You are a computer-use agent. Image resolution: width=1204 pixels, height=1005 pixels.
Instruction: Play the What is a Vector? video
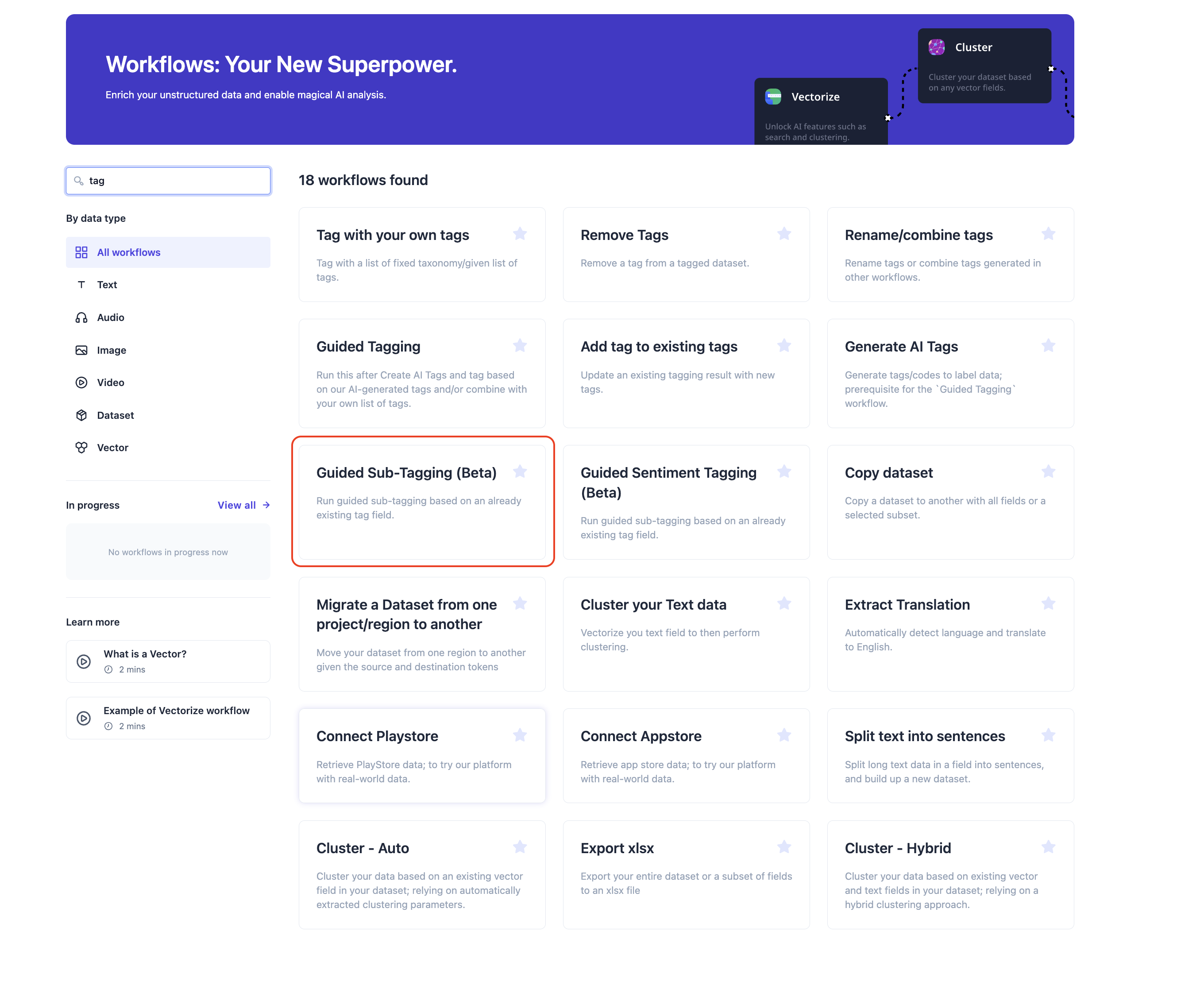tap(84, 661)
